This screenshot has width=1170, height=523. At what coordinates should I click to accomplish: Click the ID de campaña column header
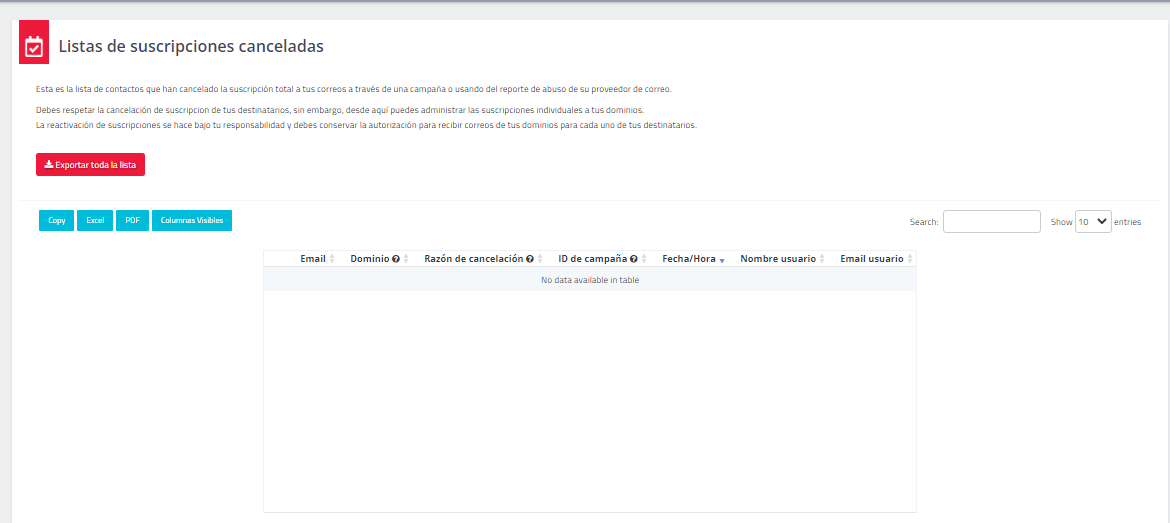click(592, 259)
